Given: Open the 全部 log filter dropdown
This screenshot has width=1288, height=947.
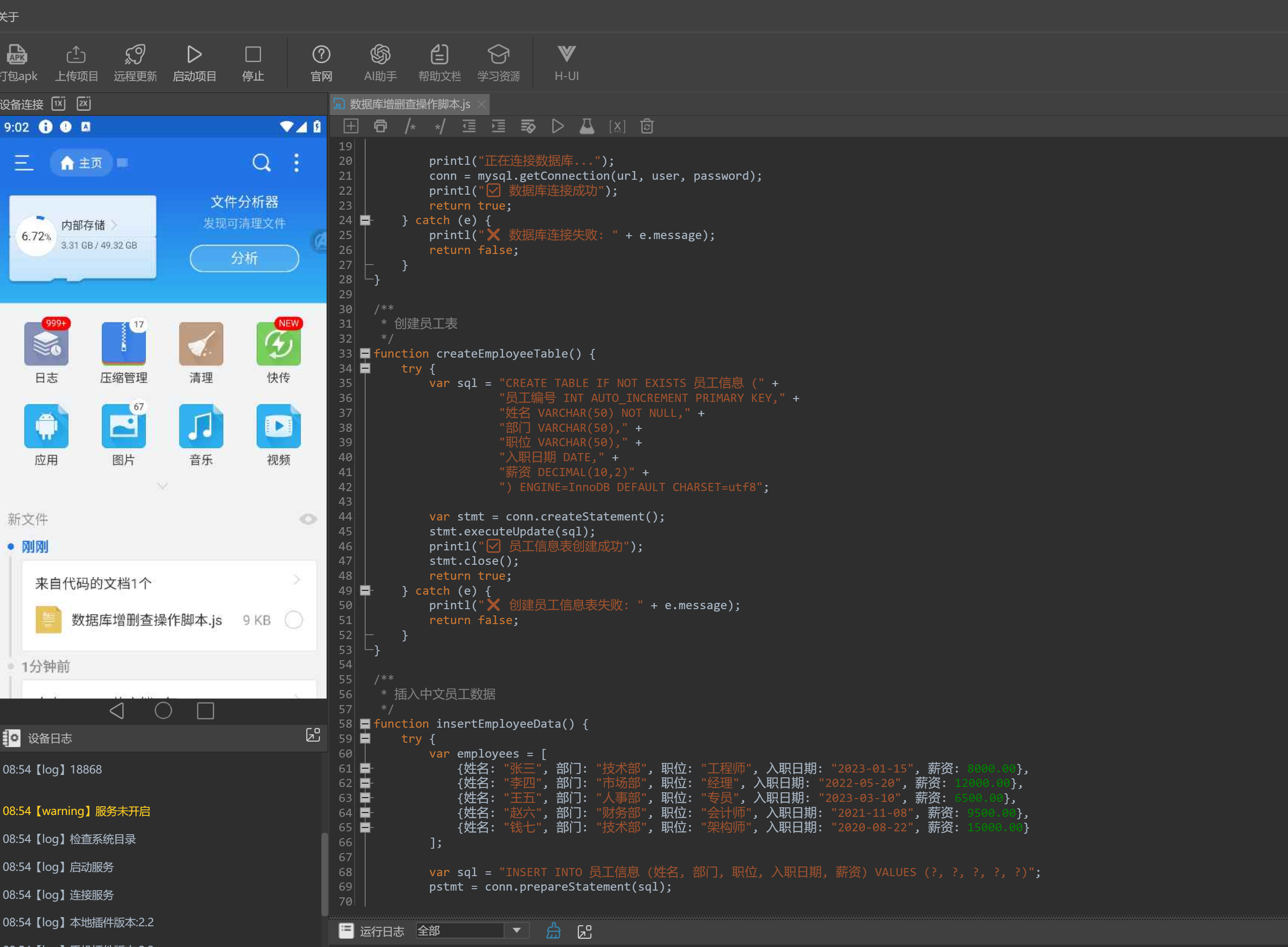Looking at the screenshot, I should (x=517, y=931).
